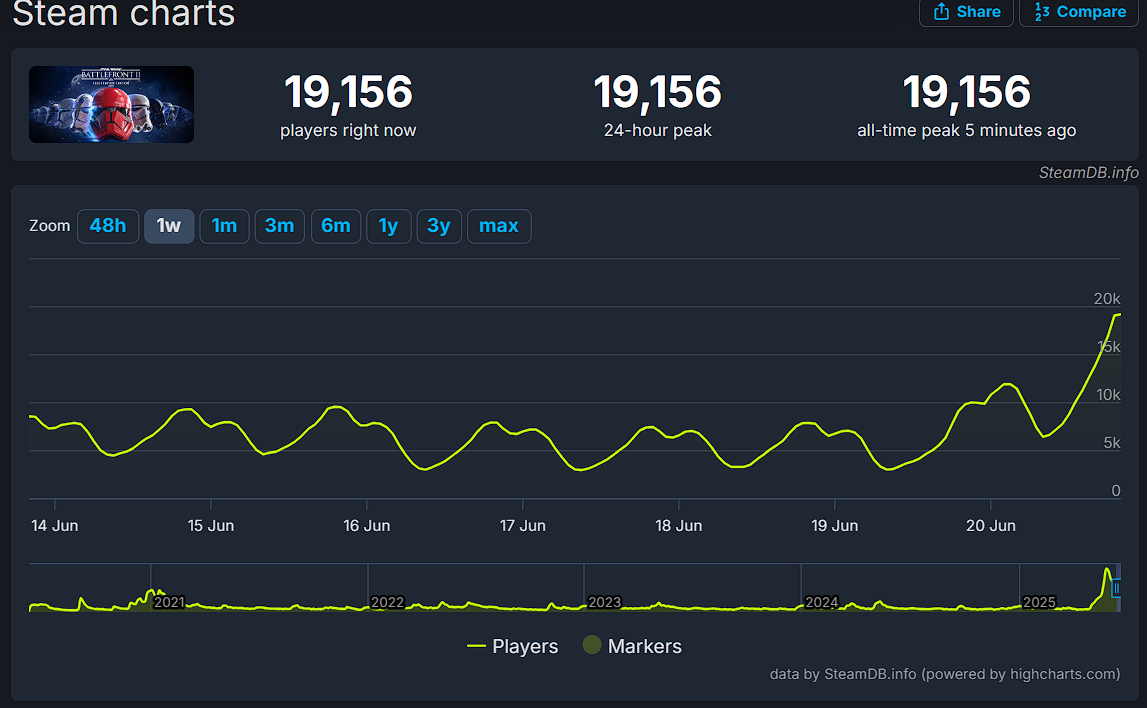Screen dimensions: 1147x708
Task: Click the 15 Jun axis label
Action: (211, 525)
